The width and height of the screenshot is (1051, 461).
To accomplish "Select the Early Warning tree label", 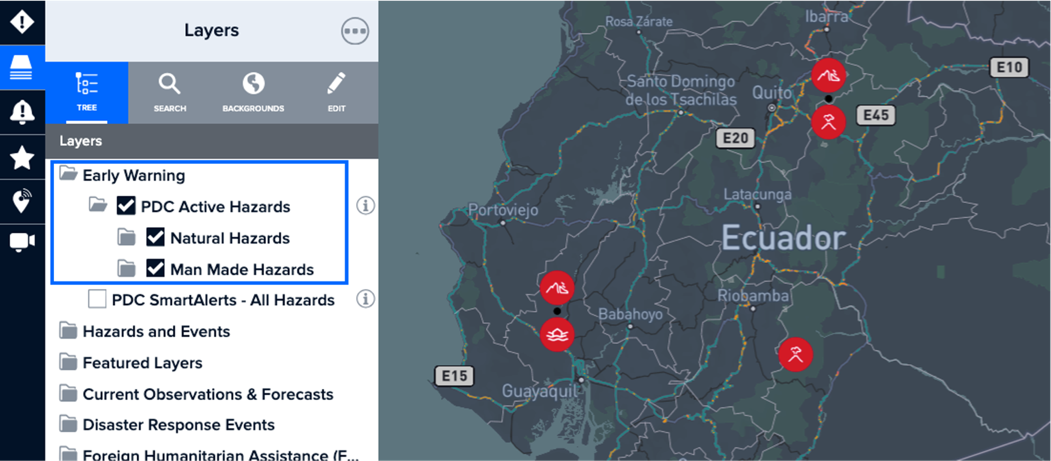I will coord(133,176).
